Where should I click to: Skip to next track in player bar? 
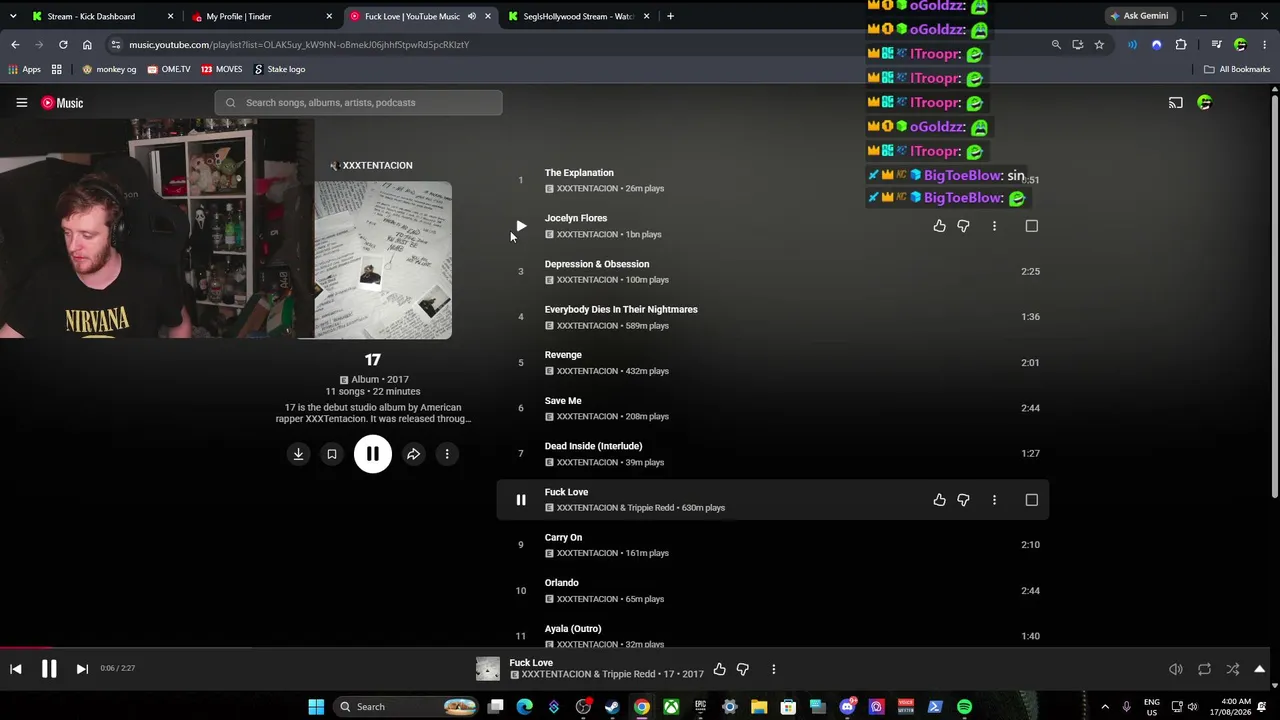pos(82,669)
